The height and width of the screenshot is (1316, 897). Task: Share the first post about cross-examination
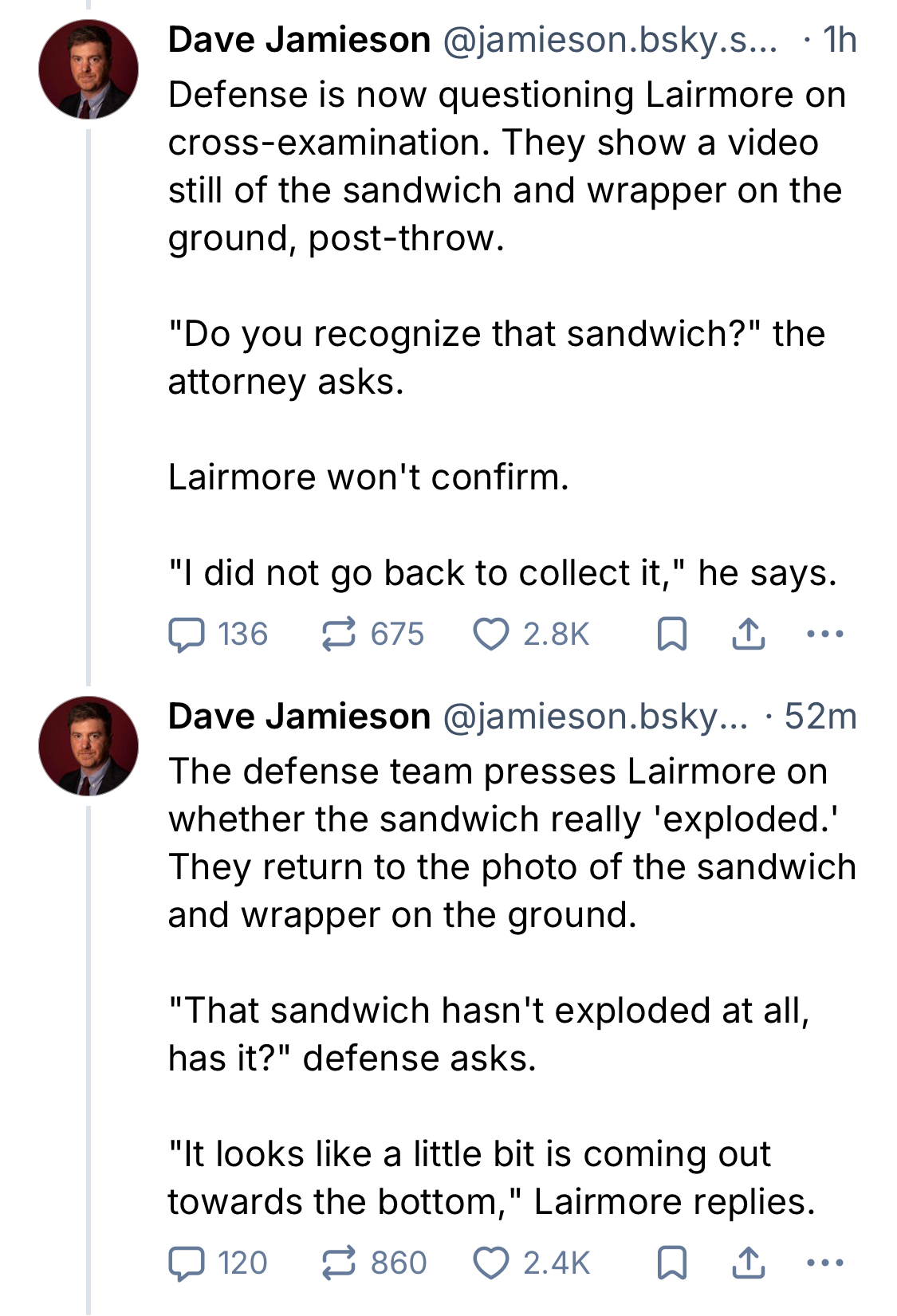(x=748, y=634)
